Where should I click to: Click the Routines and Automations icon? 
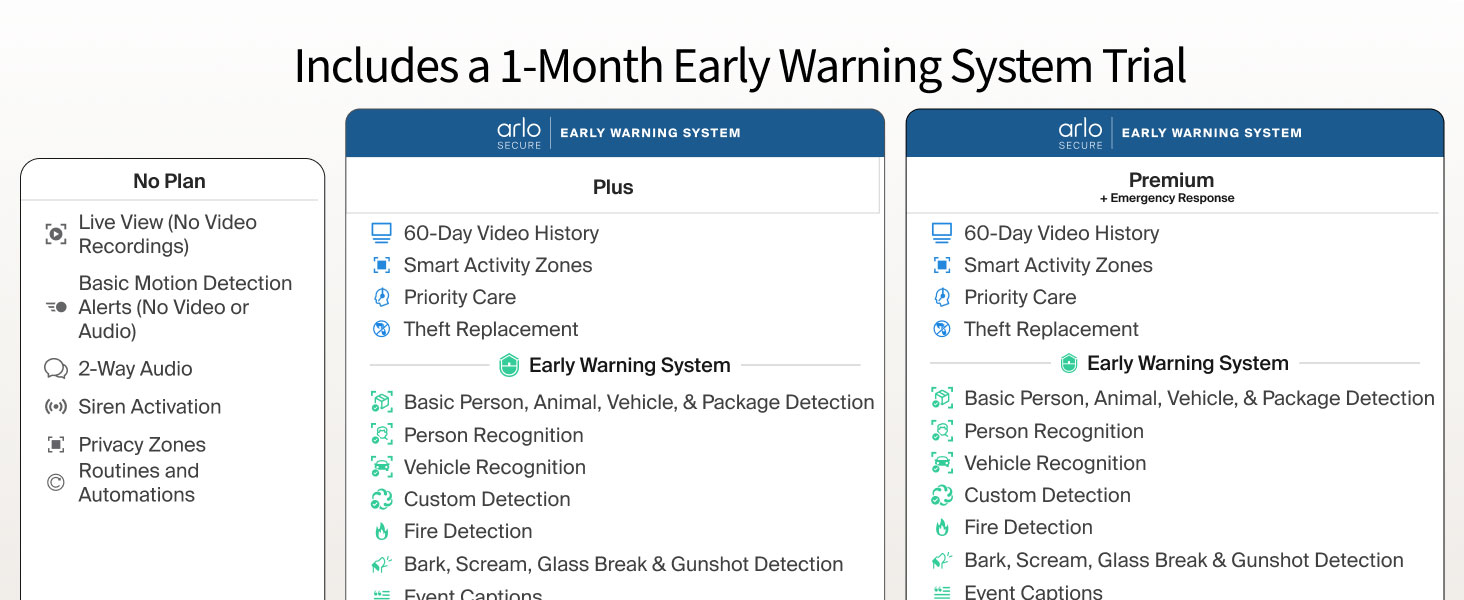[56, 483]
